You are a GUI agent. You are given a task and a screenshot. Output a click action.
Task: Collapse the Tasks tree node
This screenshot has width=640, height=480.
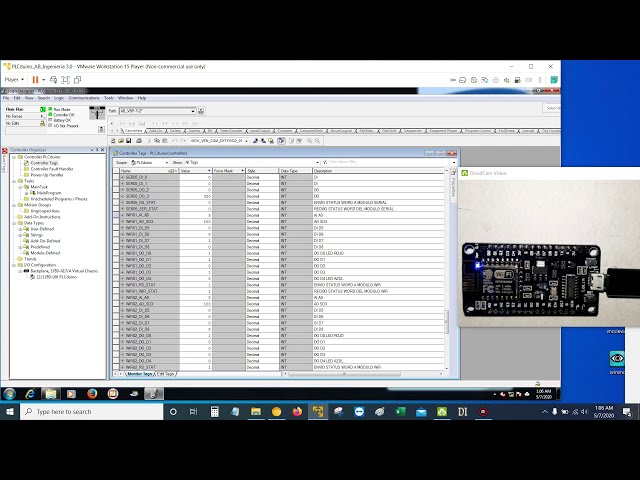coord(14,181)
